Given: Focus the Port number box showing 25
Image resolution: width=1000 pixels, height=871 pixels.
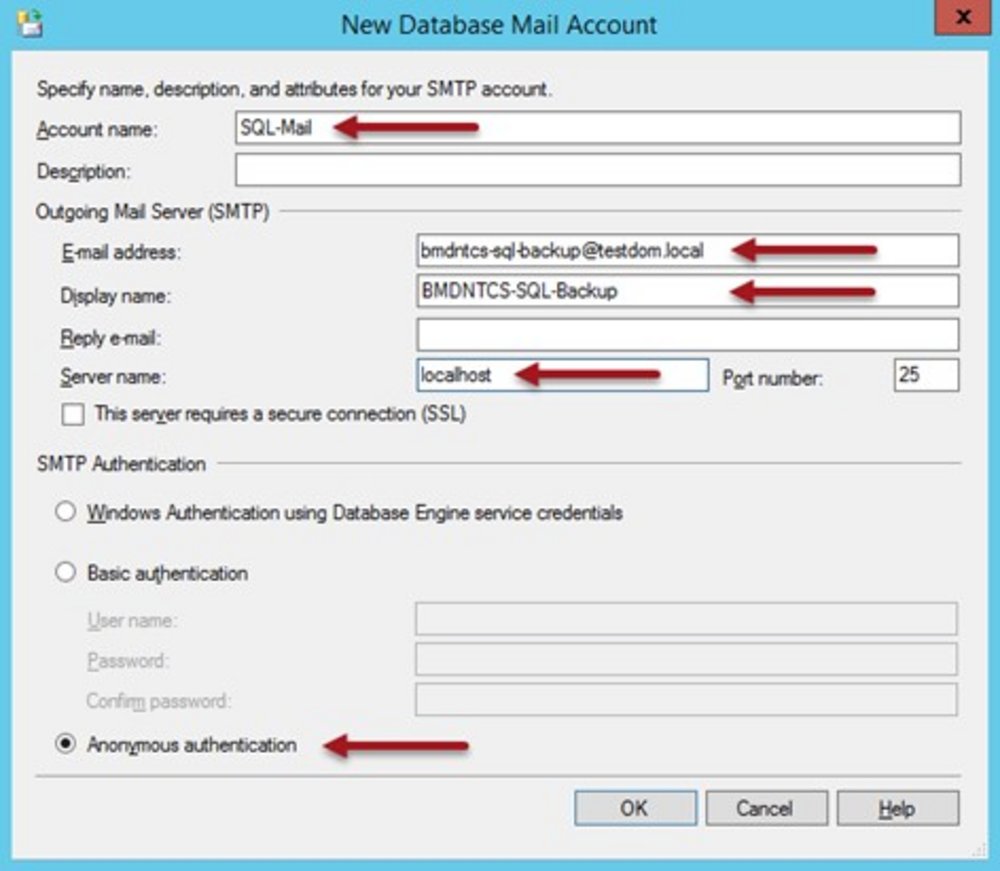Looking at the screenshot, I should point(926,376).
